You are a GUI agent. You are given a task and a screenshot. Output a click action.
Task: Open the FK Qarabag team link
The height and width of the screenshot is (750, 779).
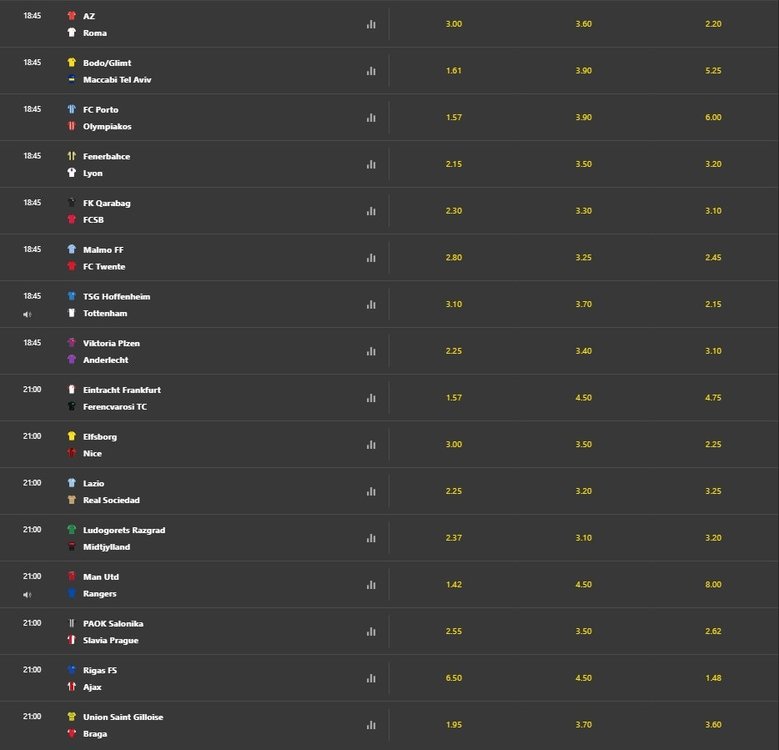tap(106, 203)
